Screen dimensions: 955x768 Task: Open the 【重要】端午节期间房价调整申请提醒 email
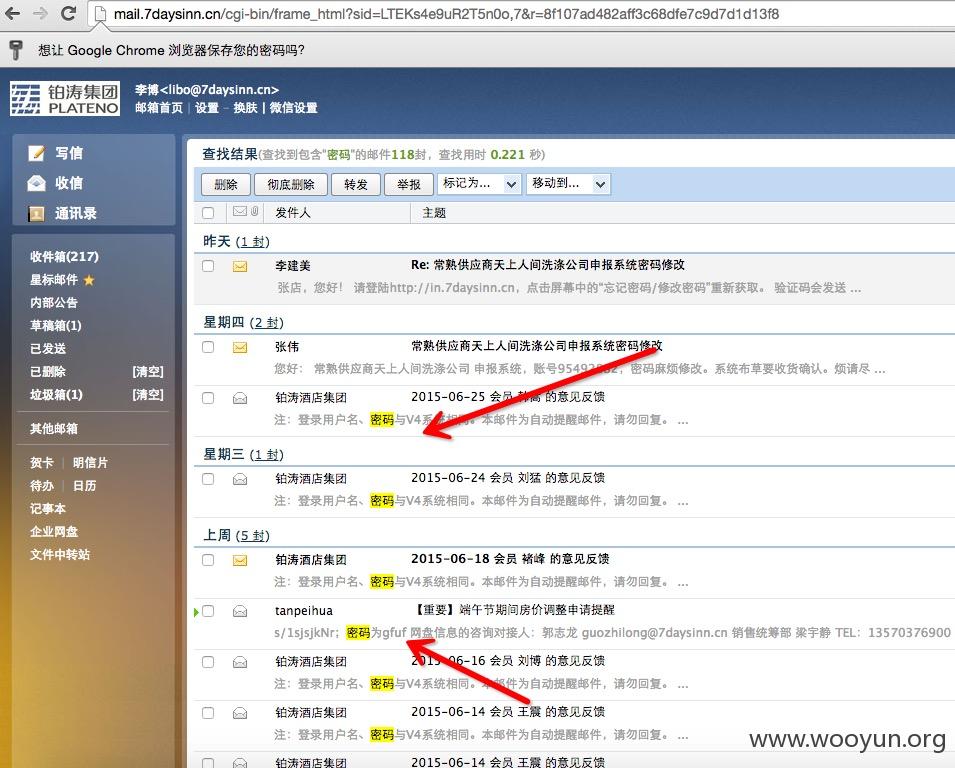pyautogui.click(x=515, y=610)
